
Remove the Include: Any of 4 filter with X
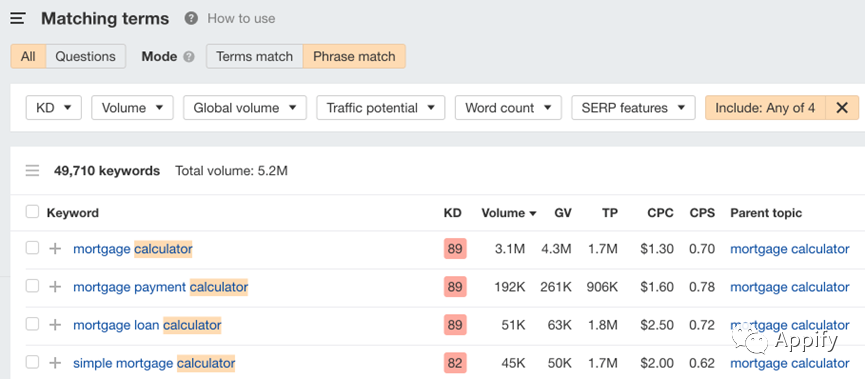coord(842,108)
